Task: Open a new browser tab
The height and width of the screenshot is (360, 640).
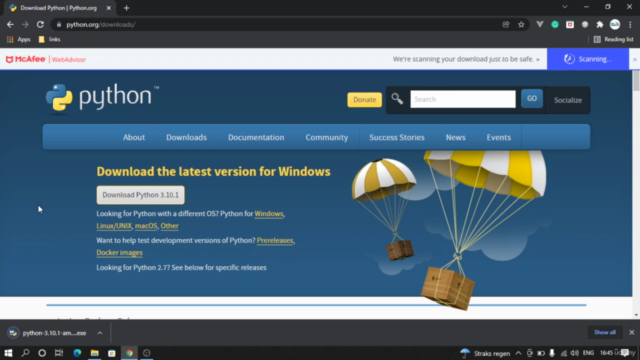Action: coord(127,8)
